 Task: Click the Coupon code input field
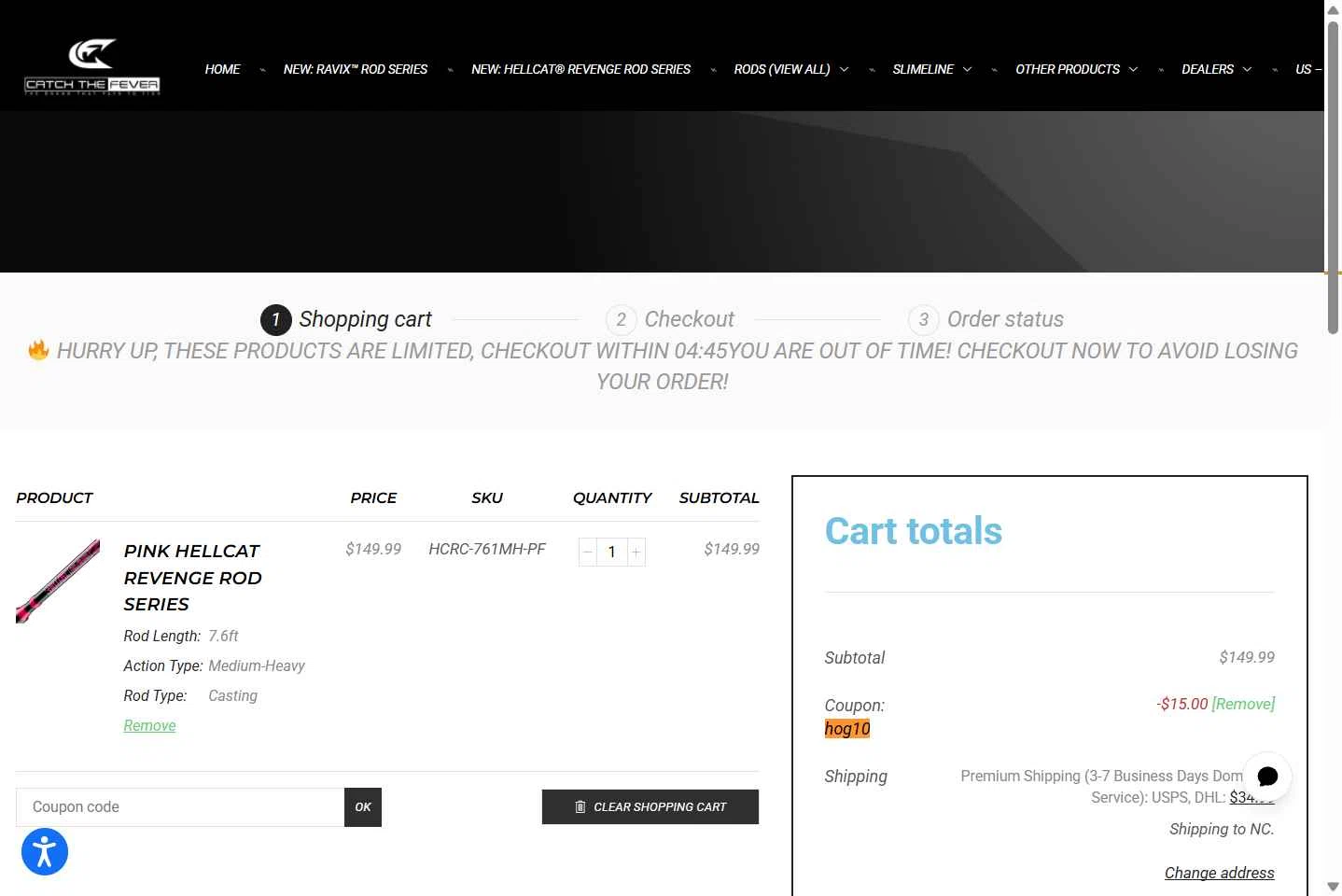pyautogui.click(x=180, y=807)
